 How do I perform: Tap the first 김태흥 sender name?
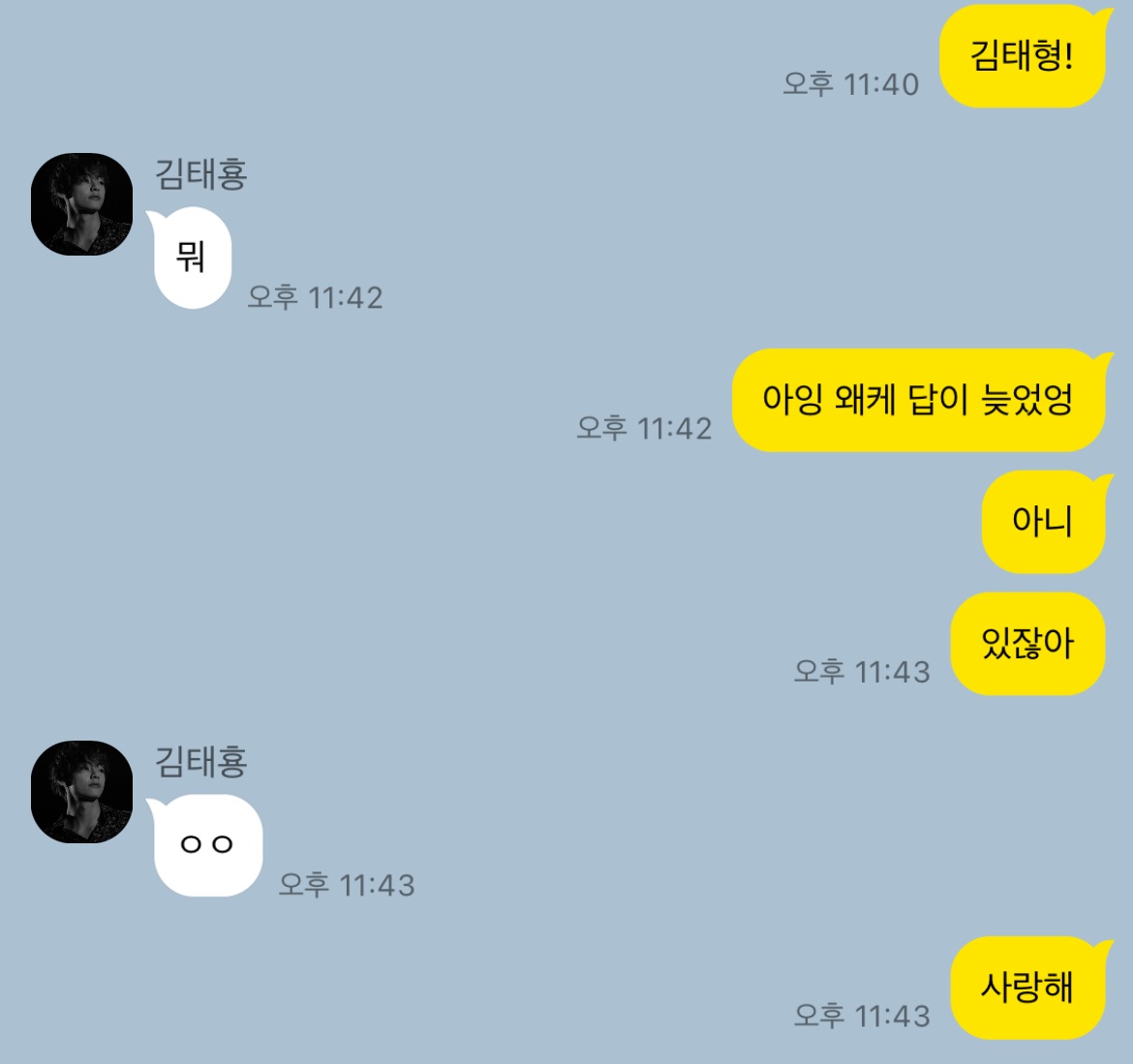coord(201,174)
